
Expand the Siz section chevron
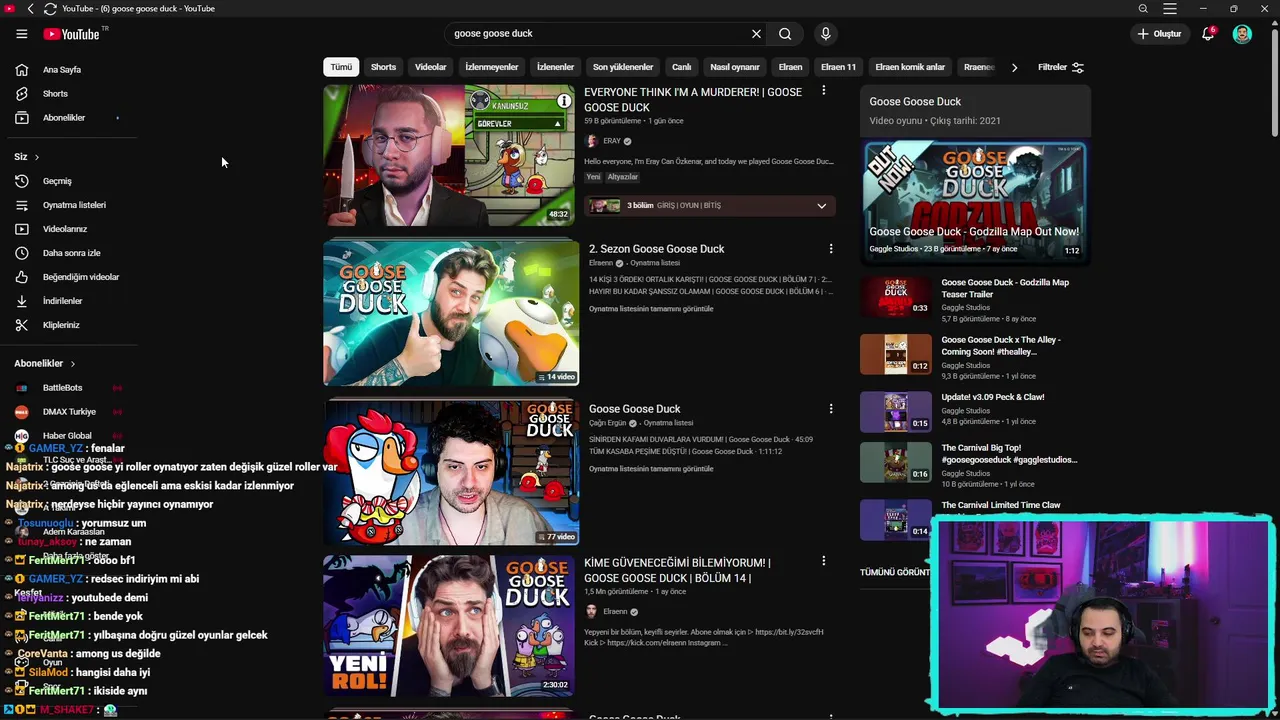37,157
